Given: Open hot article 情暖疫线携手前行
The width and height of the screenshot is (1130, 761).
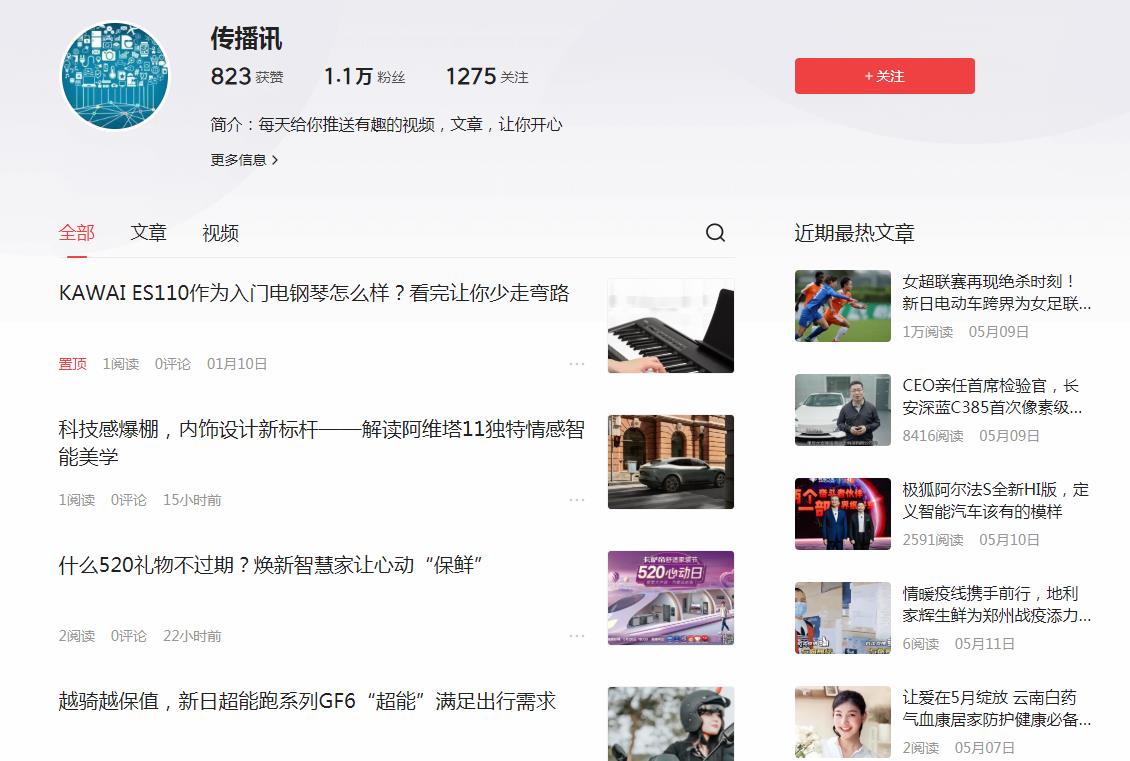Looking at the screenshot, I should point(996,604).
